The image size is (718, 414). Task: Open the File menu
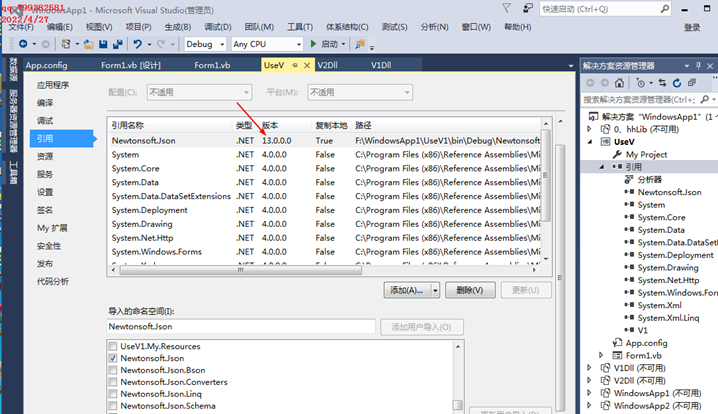[21, 27]
